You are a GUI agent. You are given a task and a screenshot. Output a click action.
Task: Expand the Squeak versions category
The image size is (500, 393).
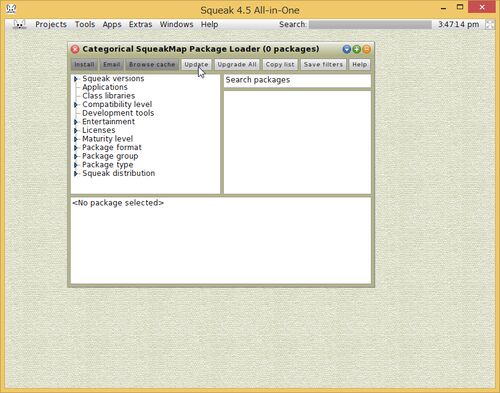point(76,79)
